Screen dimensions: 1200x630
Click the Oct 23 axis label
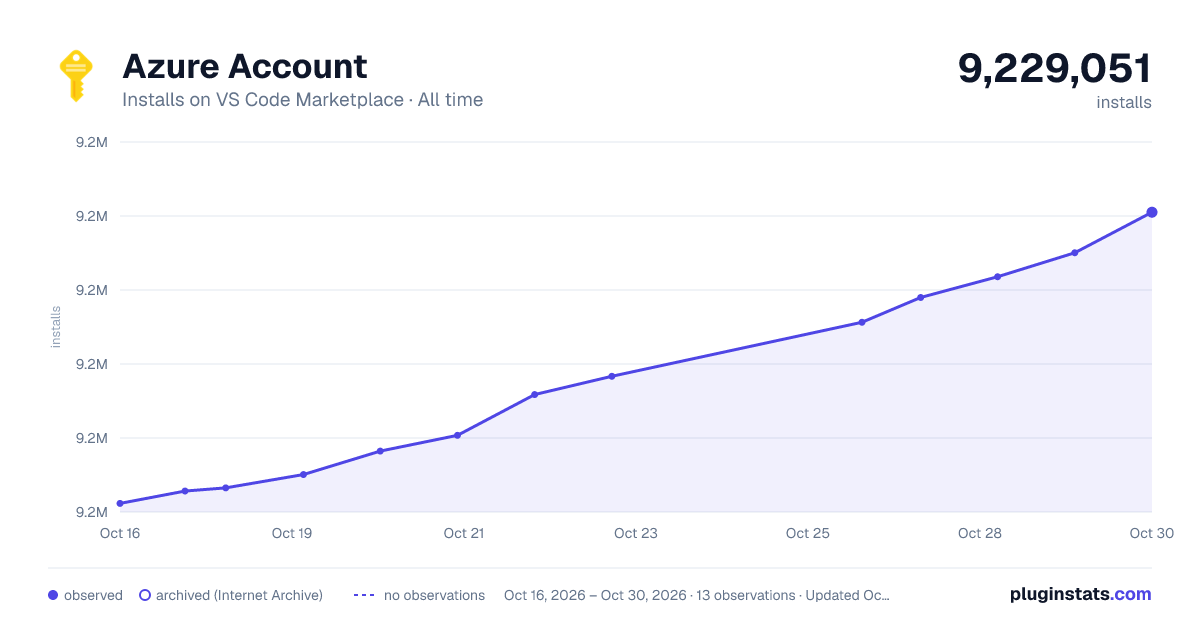point(636,533)
